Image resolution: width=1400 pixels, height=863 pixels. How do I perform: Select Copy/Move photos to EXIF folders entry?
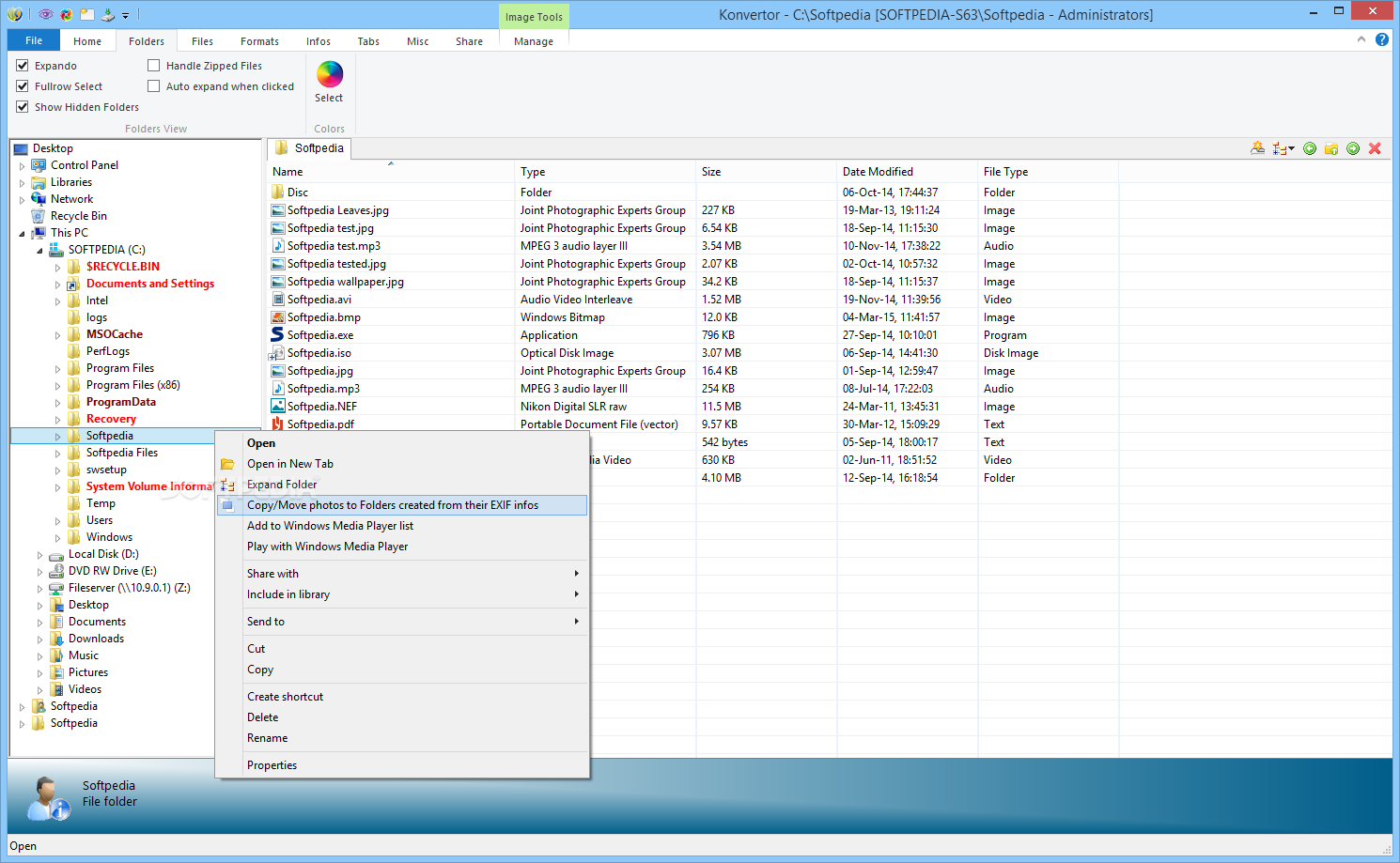pyautogui.click(x=403, y=505)
